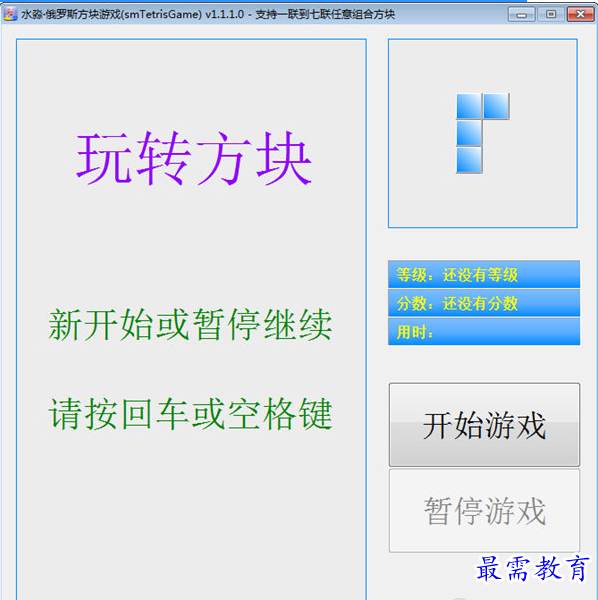This screenshot has width=598, height=600.
Task: Click the 分数：还没有分数 score label
Action: click(484, 303)
